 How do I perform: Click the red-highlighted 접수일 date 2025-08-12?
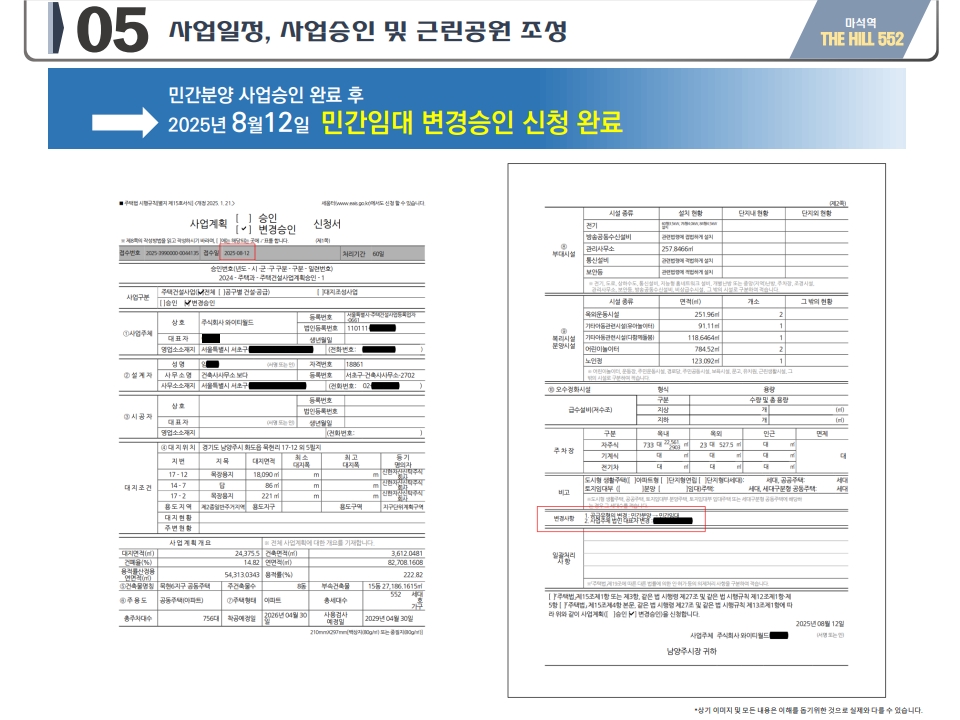pos(238,253)
